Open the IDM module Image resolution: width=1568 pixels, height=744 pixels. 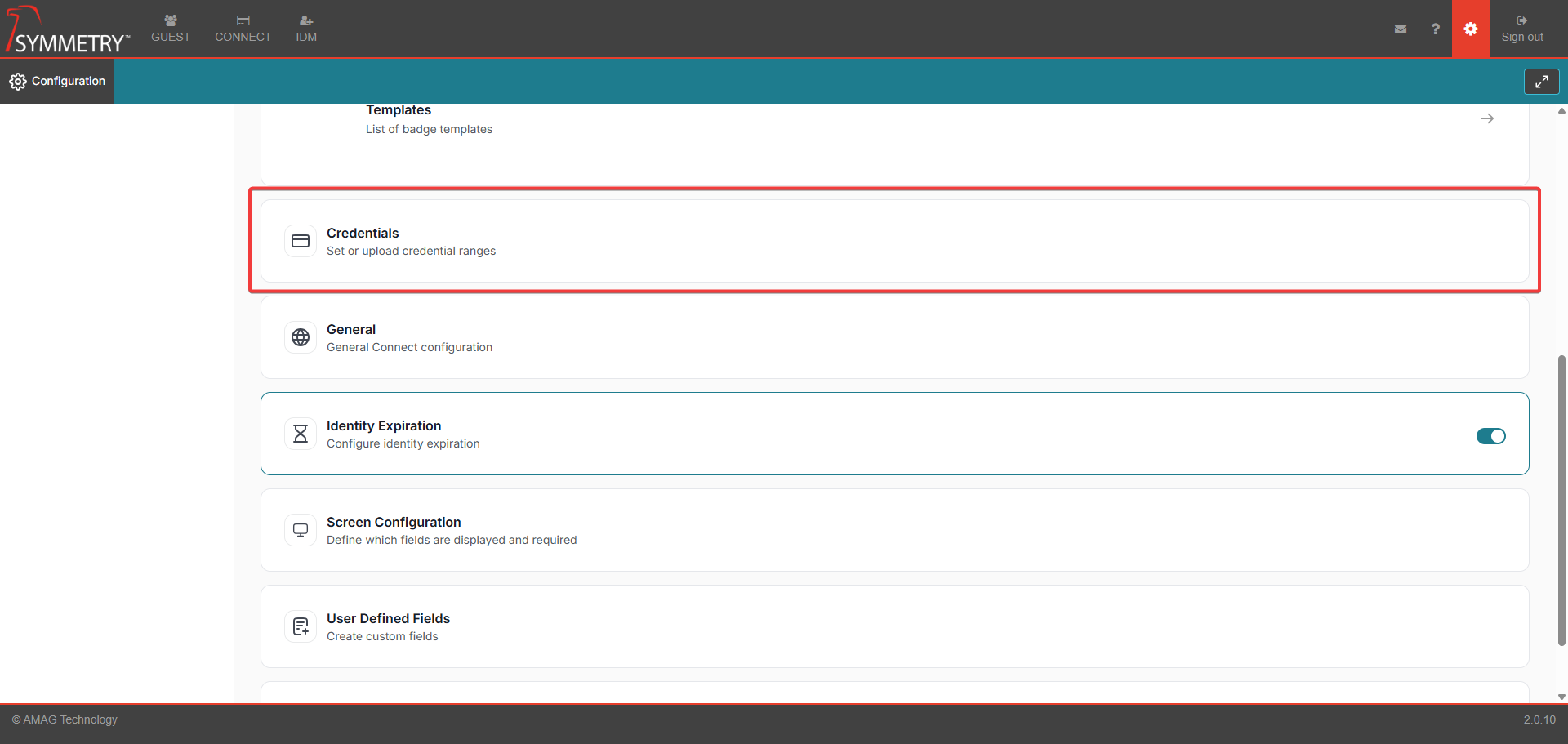(306, 29)
